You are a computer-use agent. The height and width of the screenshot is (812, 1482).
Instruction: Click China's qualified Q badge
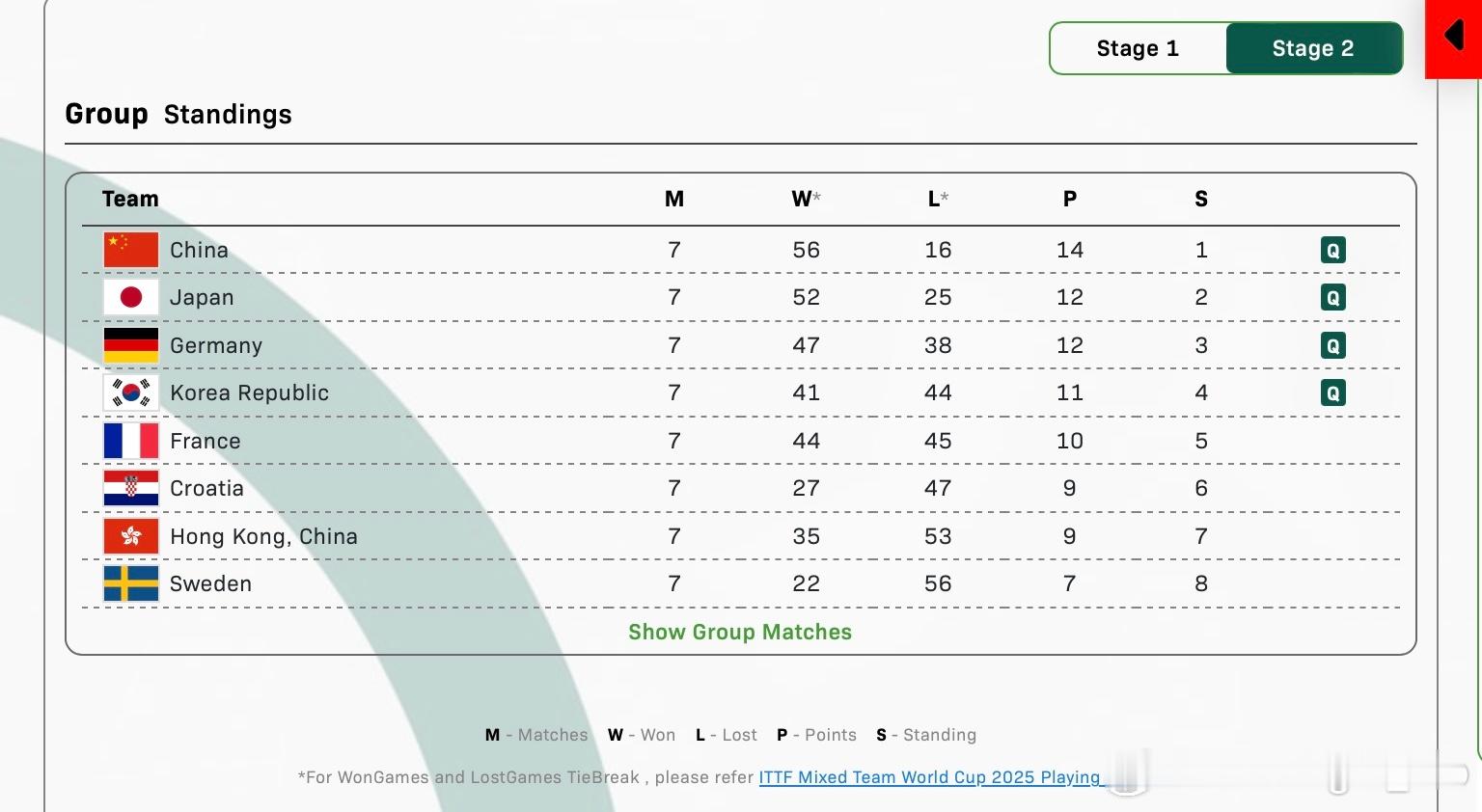(1332, 251)
